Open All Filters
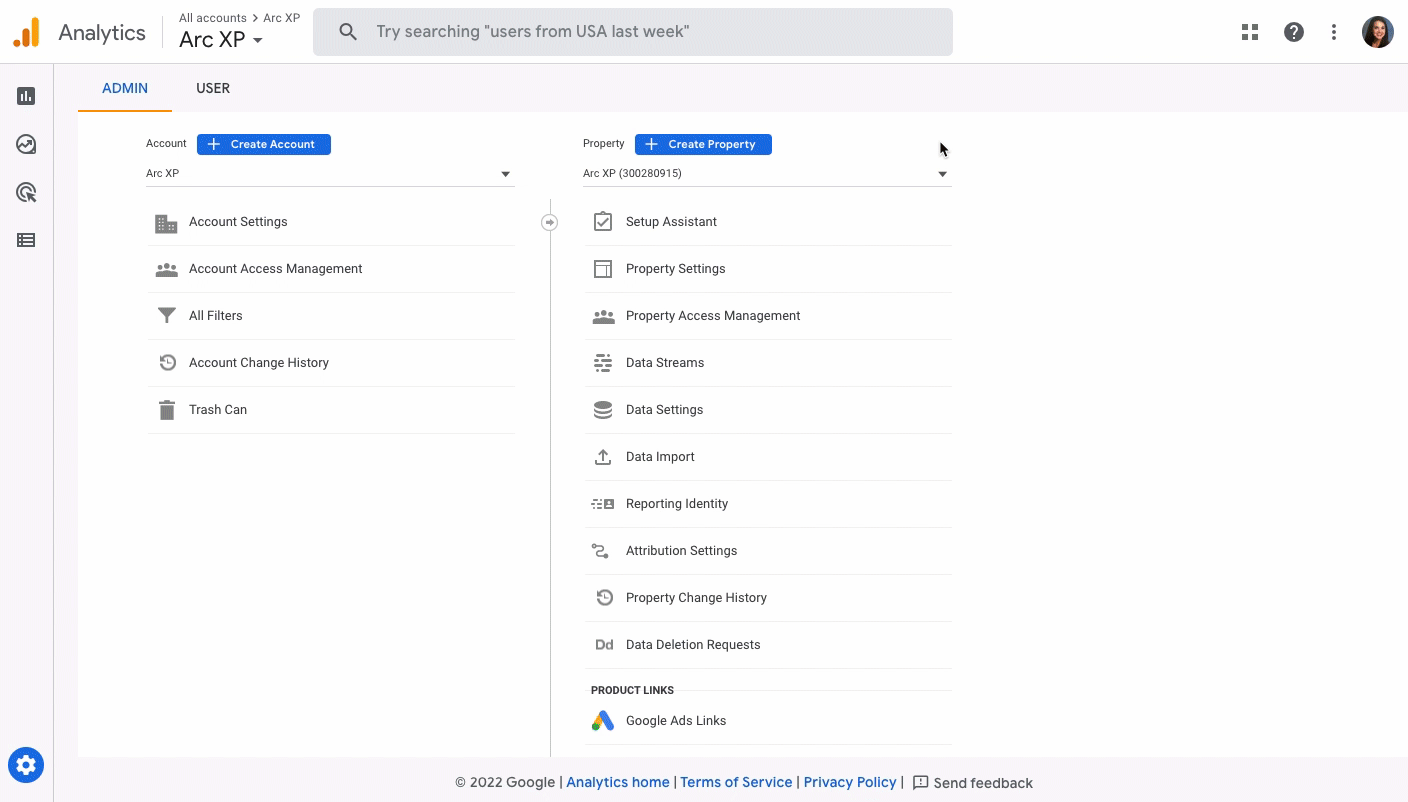Screen dimensions: 1408x802 pyautogui.click(x=216, y=316)
